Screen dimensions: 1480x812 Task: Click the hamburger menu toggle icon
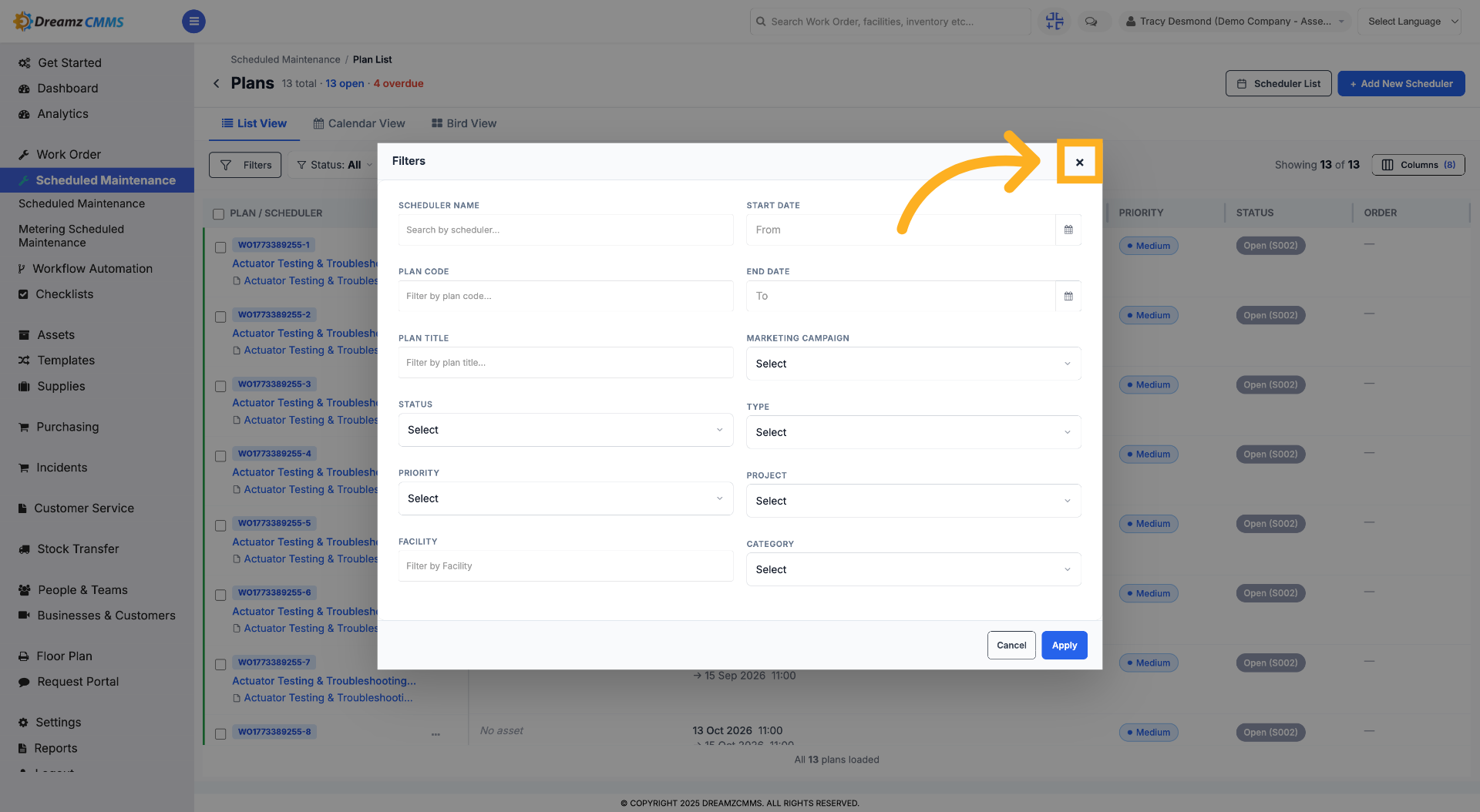pyautogui.click(x=193, y=22)
